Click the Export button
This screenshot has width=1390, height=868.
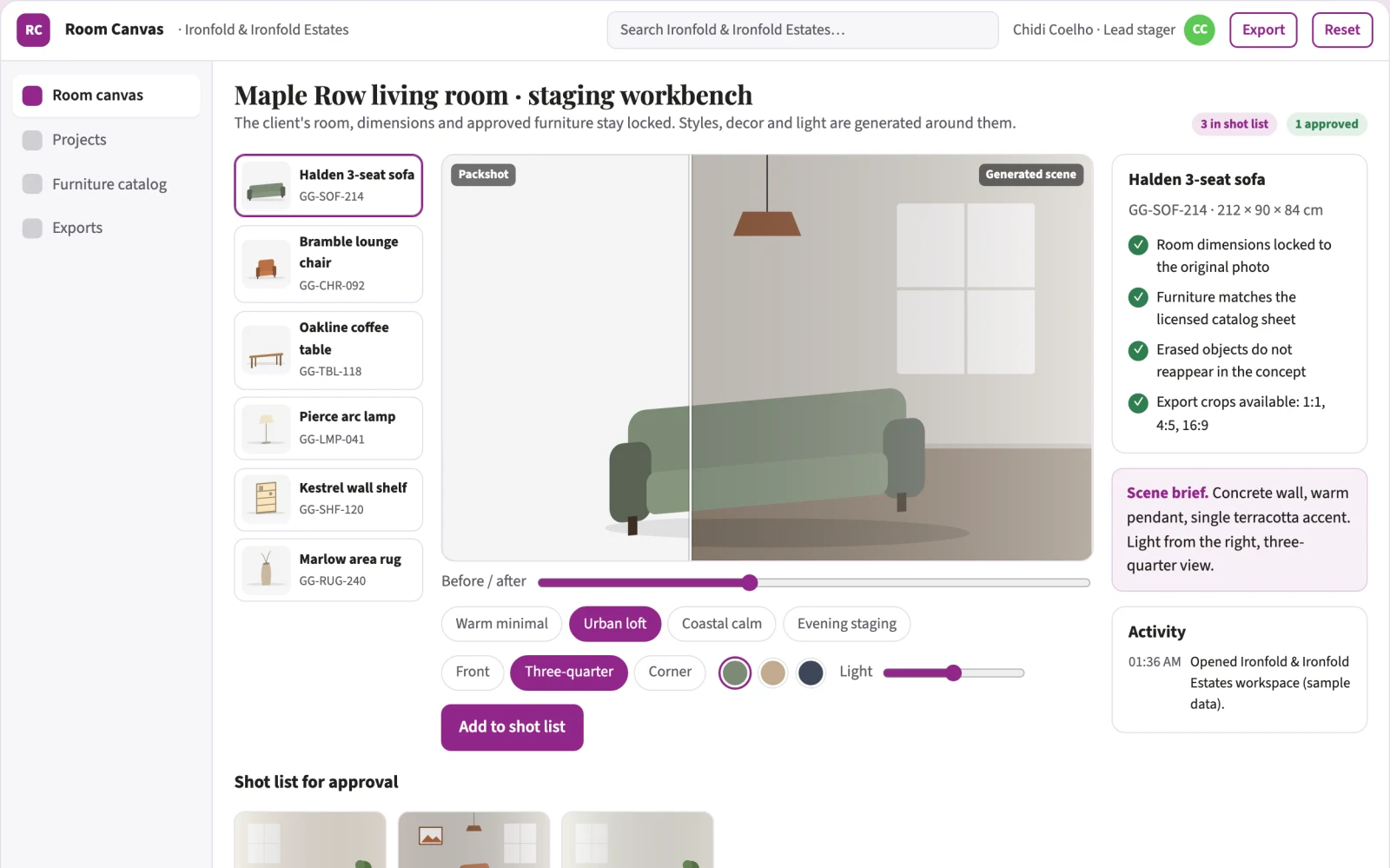[1263, 30]
